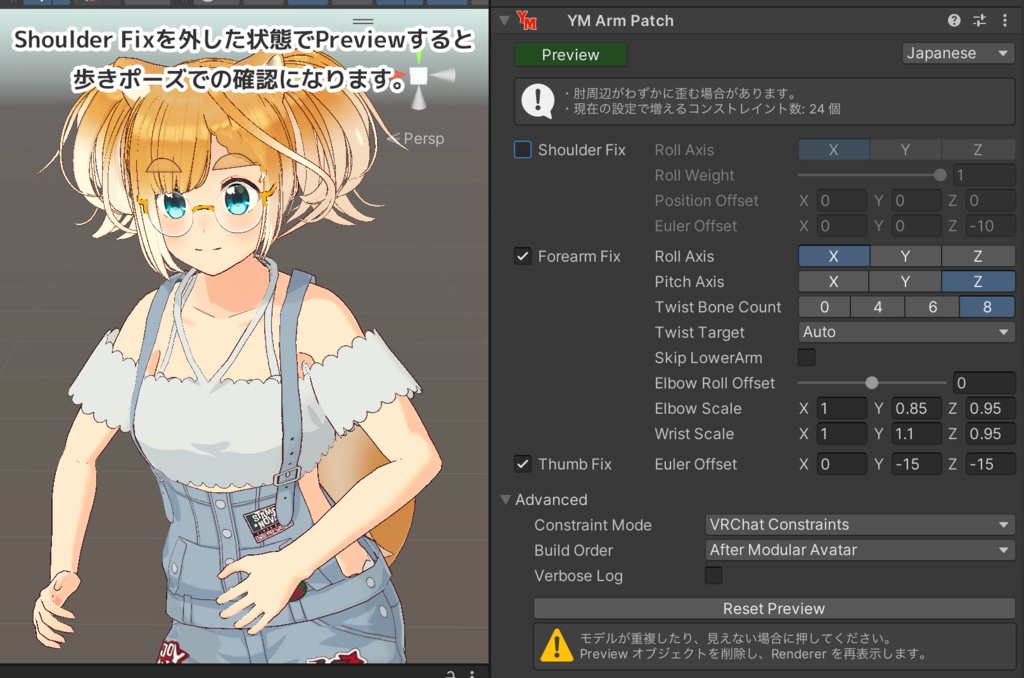Open the YM Arm Patch help icon

point(954,20)
